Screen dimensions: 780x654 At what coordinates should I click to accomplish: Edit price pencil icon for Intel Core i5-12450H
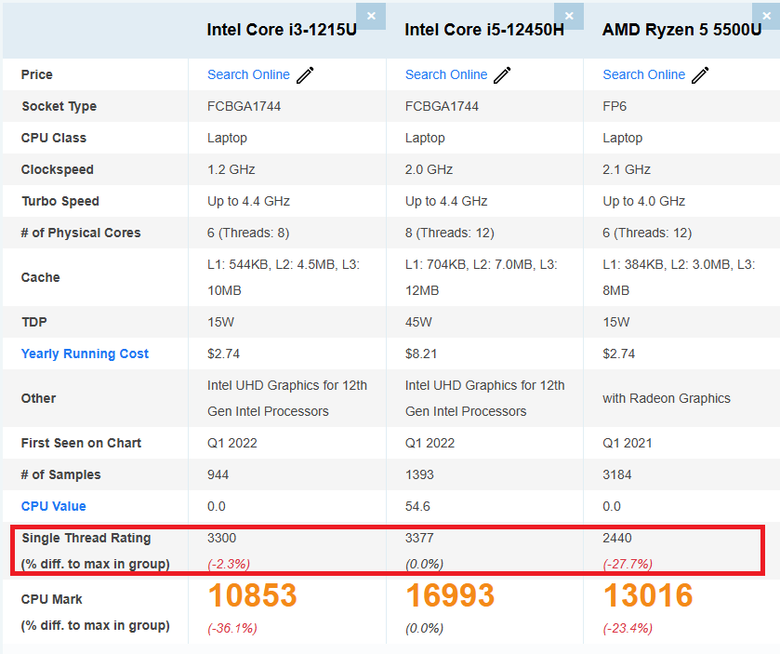(502, 75)
